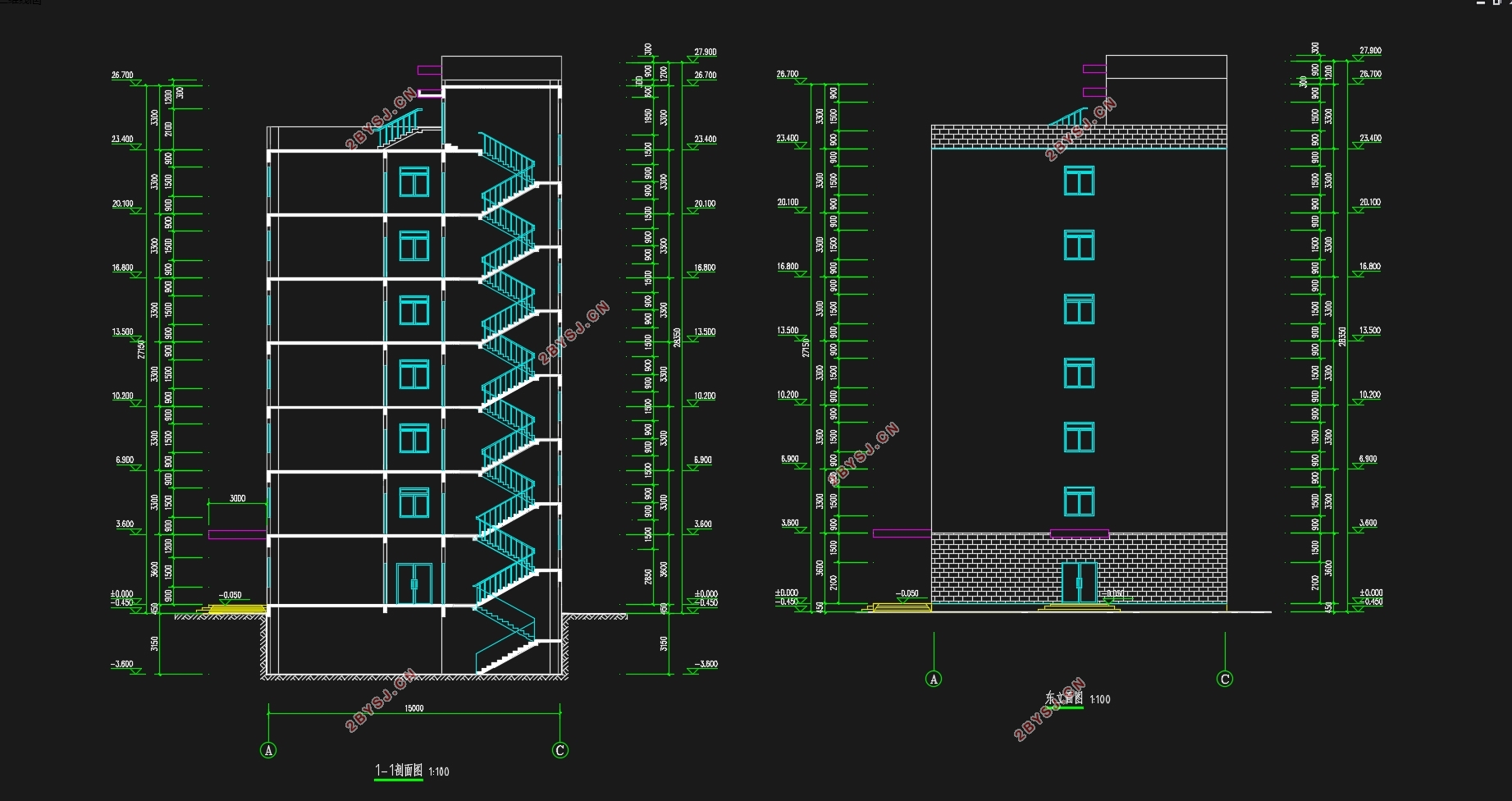Select the magenta canopy above elevation entrance door

click(x=1080, y=534)
